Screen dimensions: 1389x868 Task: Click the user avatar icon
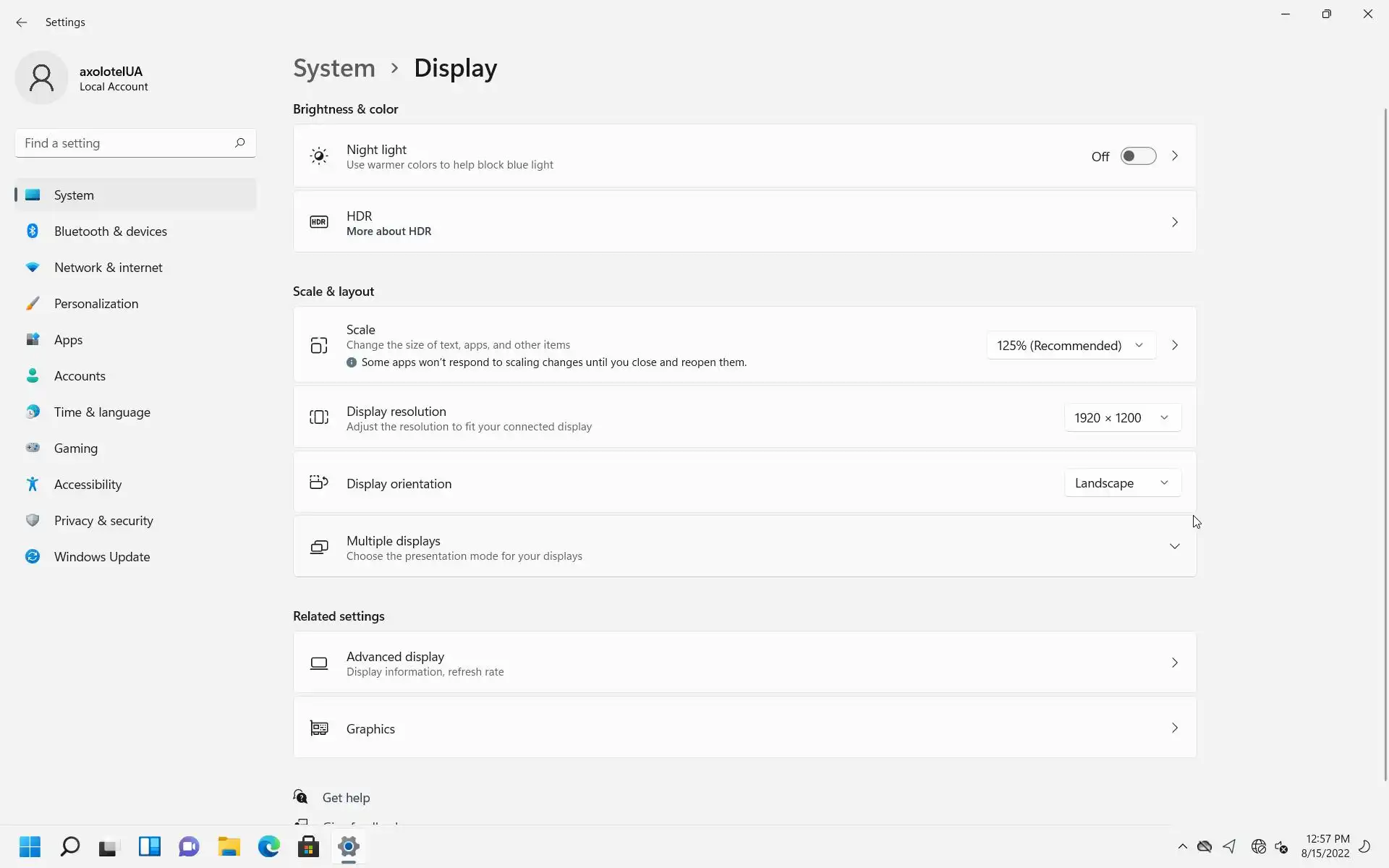pyautogui.click(x=41, y=78)
